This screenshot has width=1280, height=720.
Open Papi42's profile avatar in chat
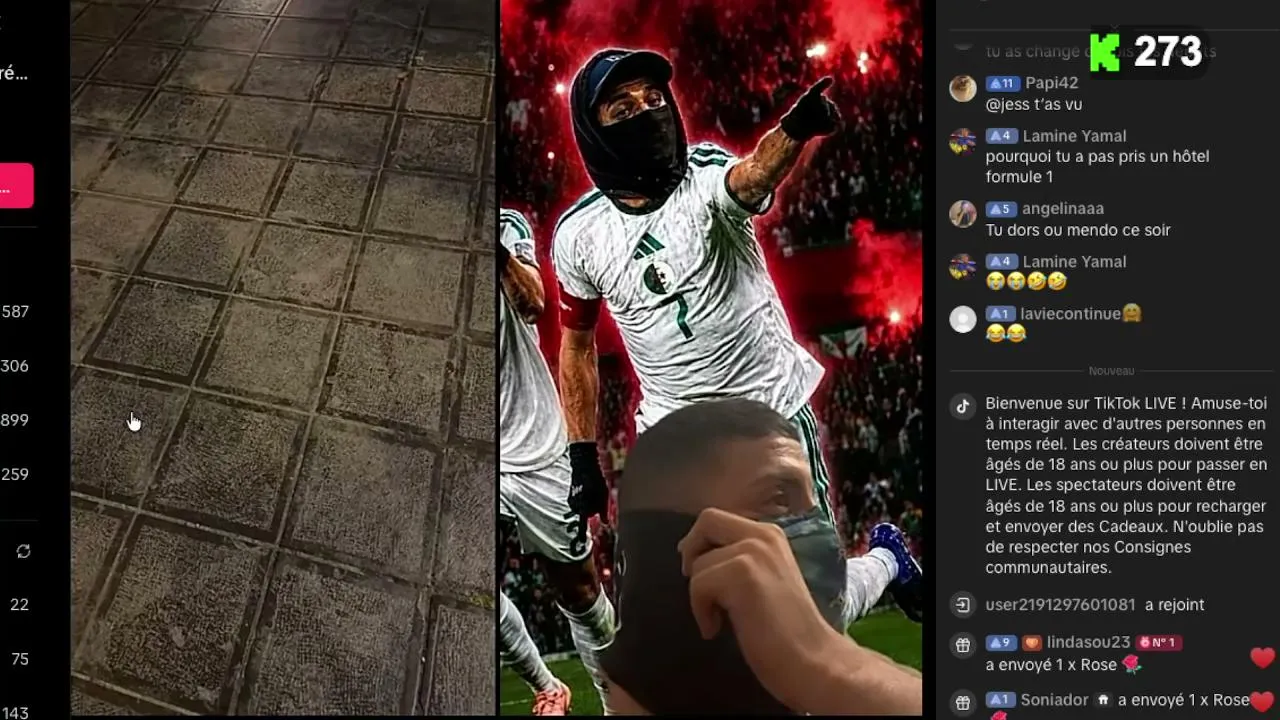(963, 88)
